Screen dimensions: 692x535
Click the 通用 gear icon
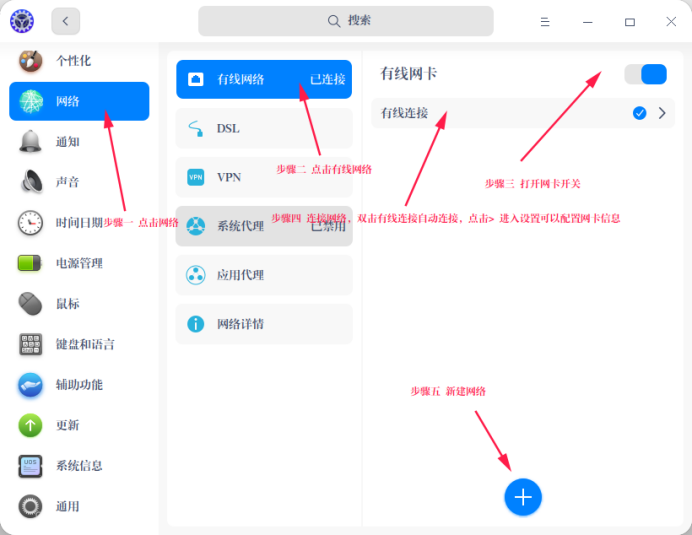point(30,506)
